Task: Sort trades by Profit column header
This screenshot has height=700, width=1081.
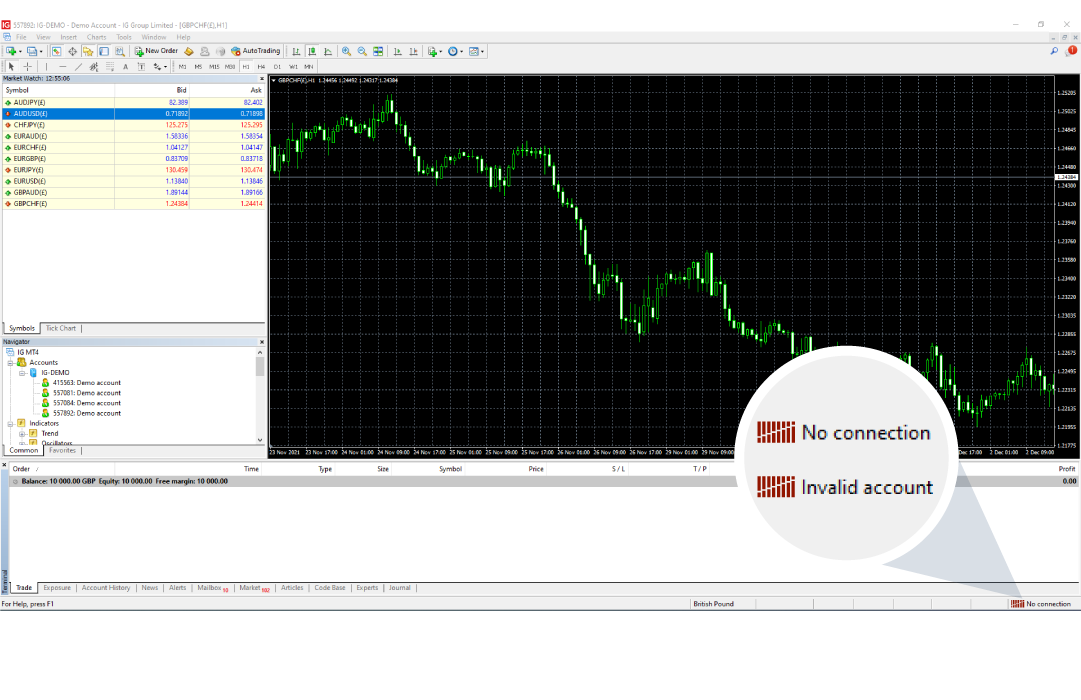Action: (x=1067, y=469)
